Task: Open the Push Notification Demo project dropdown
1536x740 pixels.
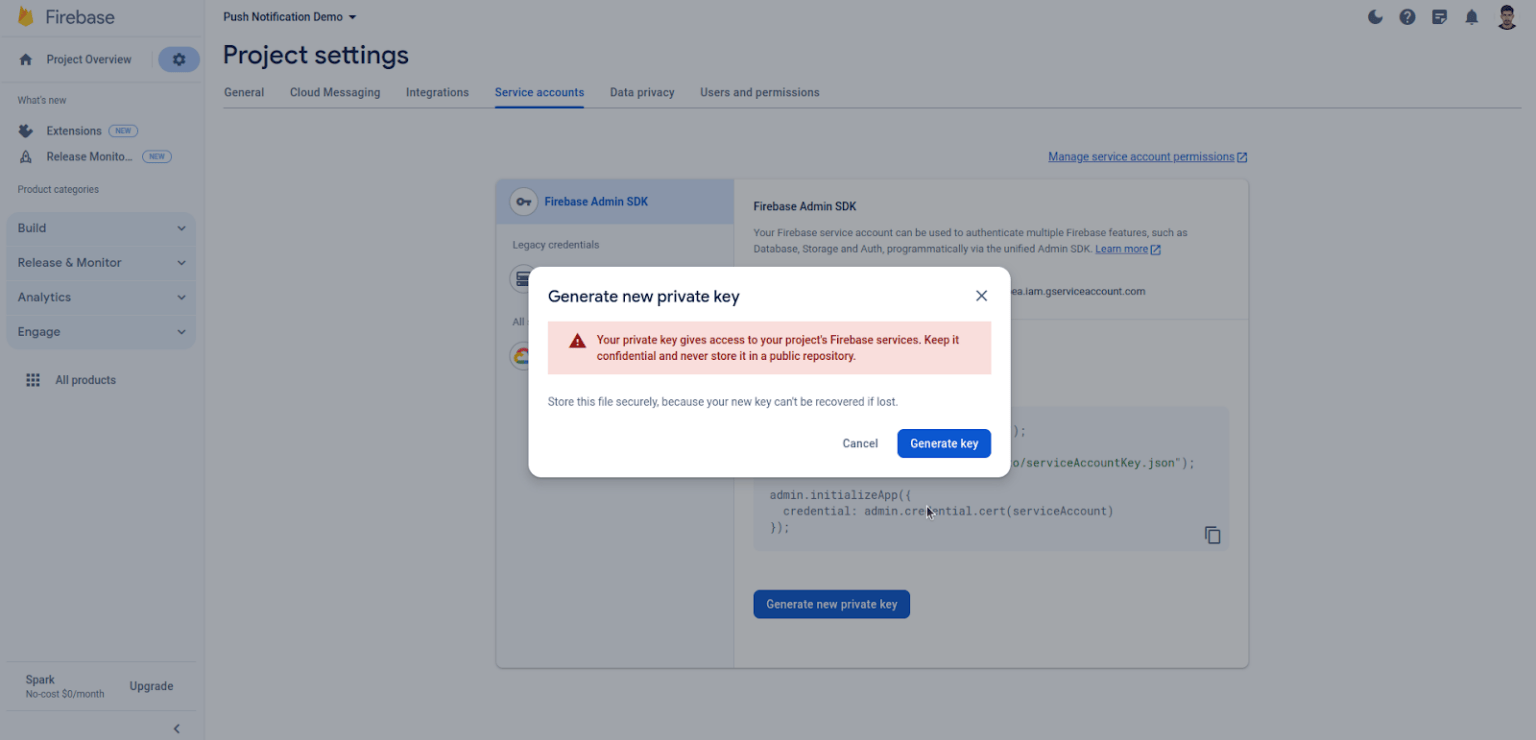Action: pos(290,17)
